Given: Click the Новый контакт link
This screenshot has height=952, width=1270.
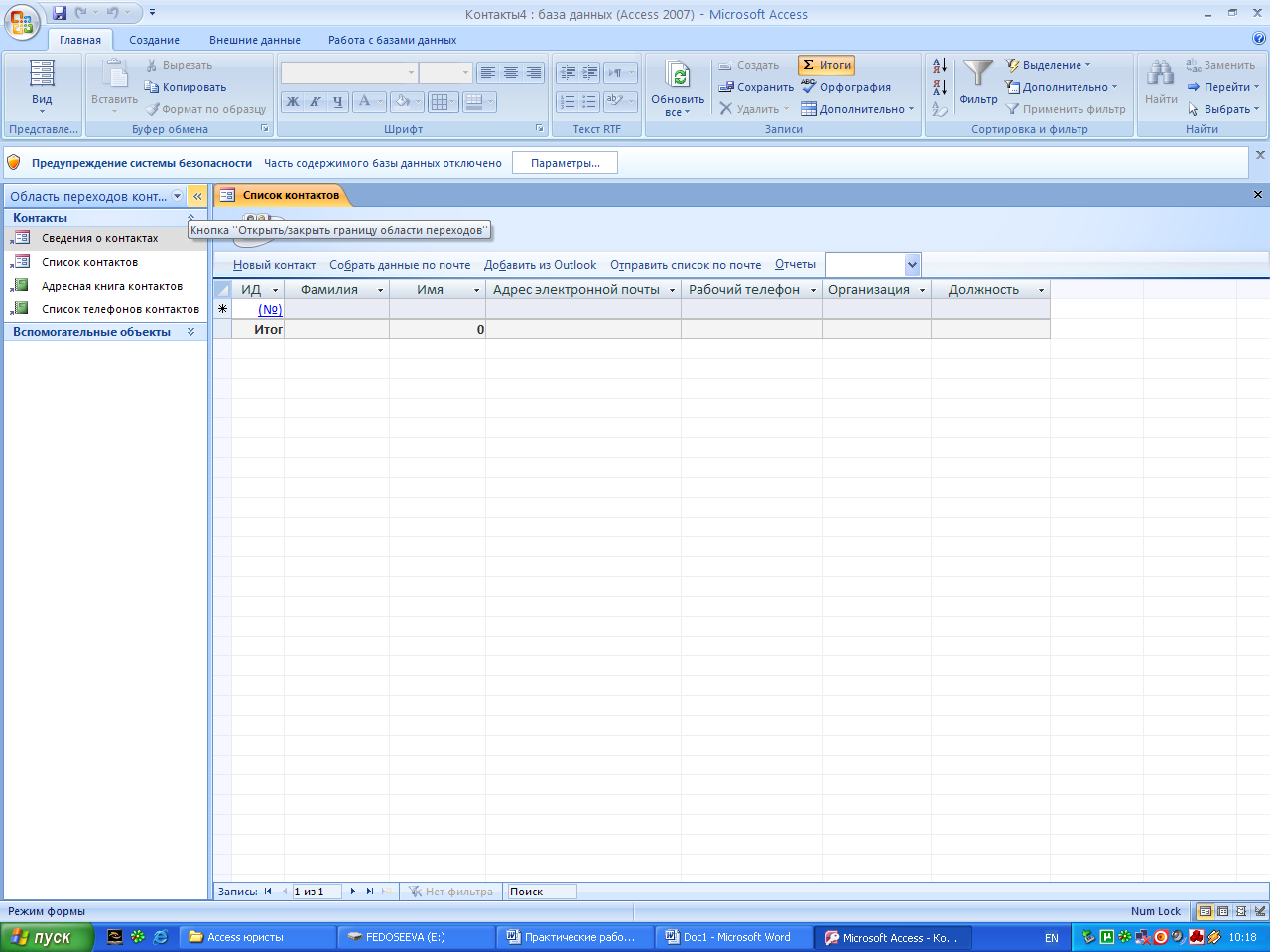Looking at the screenshot, I should (274, 265).
